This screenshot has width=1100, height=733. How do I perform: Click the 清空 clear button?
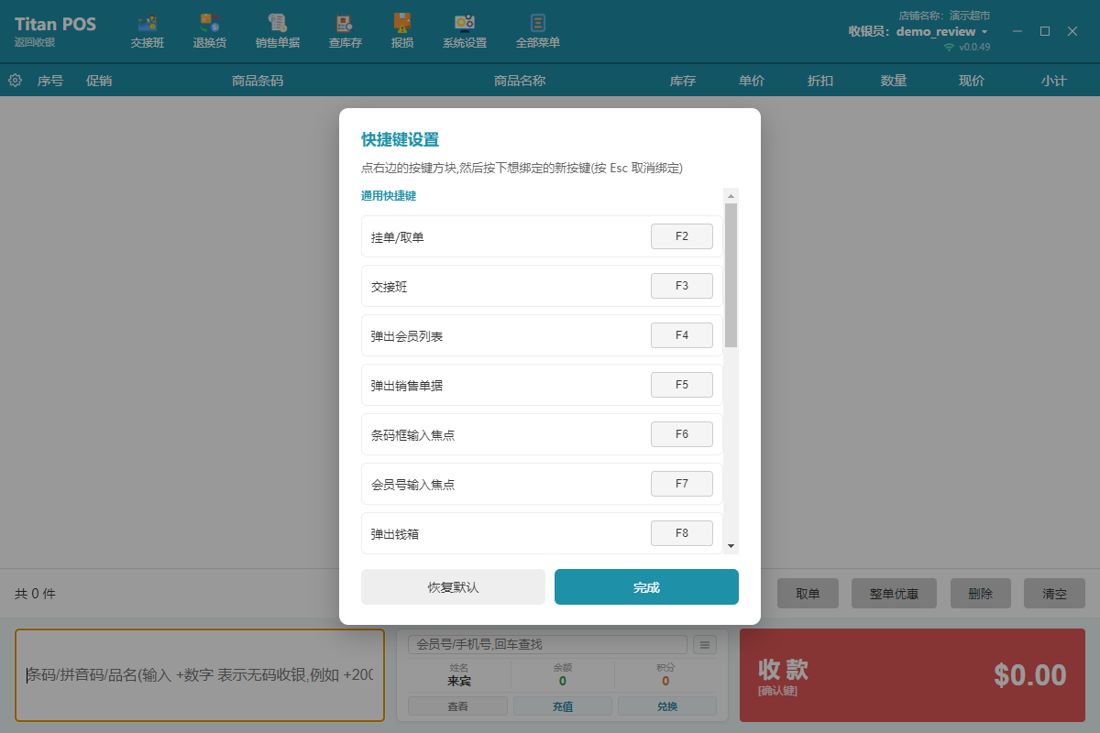(x=1054, y=593)
